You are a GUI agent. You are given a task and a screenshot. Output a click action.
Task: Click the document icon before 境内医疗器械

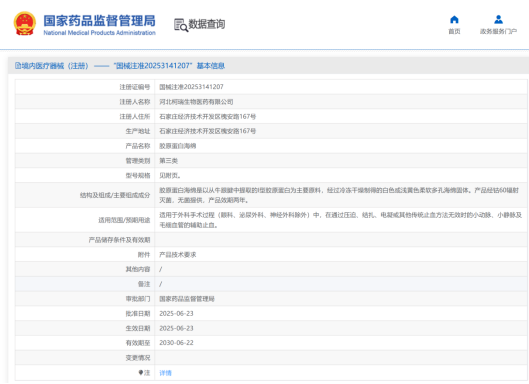pyautogui.click(x=18, y=66)
